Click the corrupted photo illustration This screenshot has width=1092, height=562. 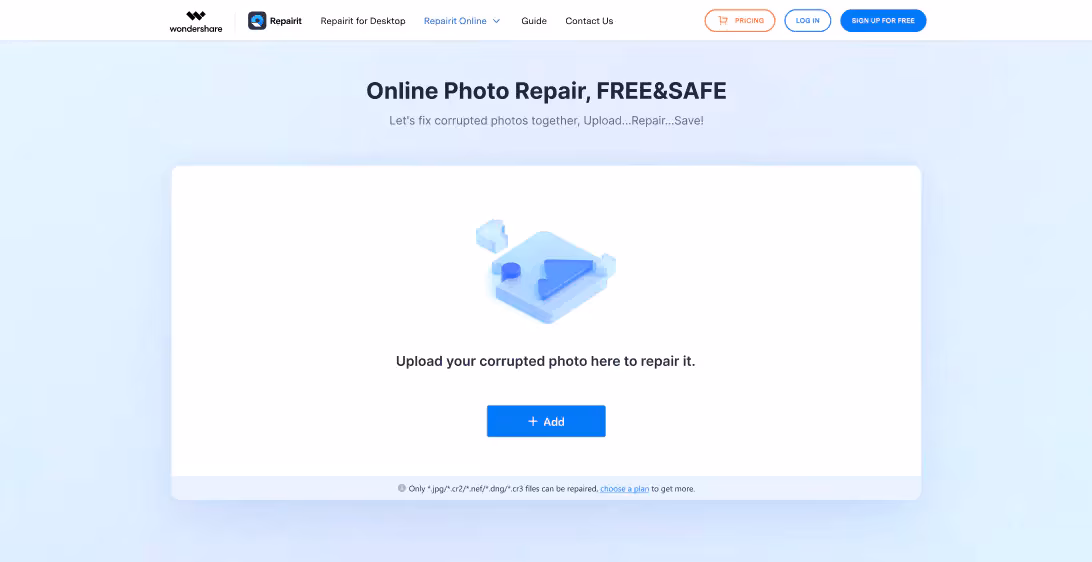pos(546,272)
